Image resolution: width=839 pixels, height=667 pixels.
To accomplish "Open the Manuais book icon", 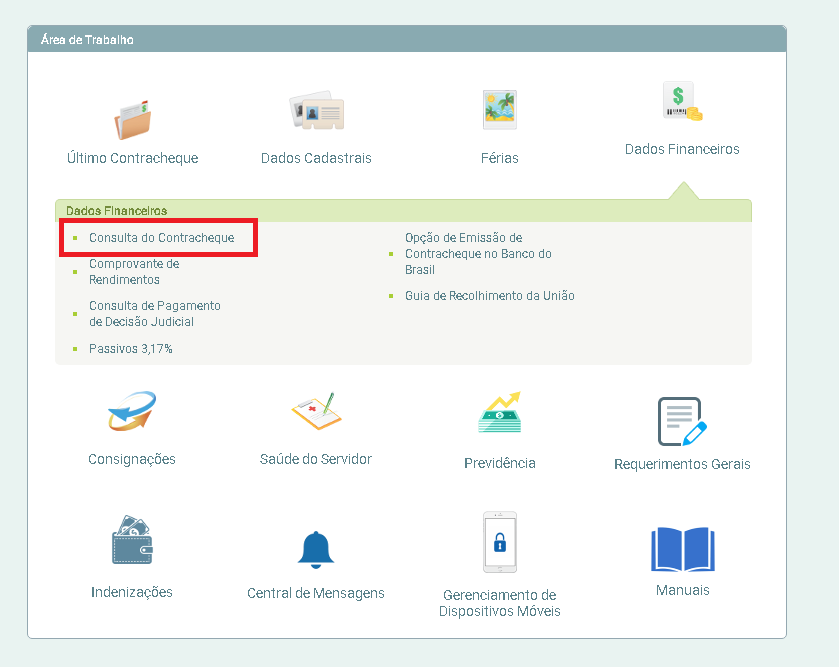I will tap(682, 549).
